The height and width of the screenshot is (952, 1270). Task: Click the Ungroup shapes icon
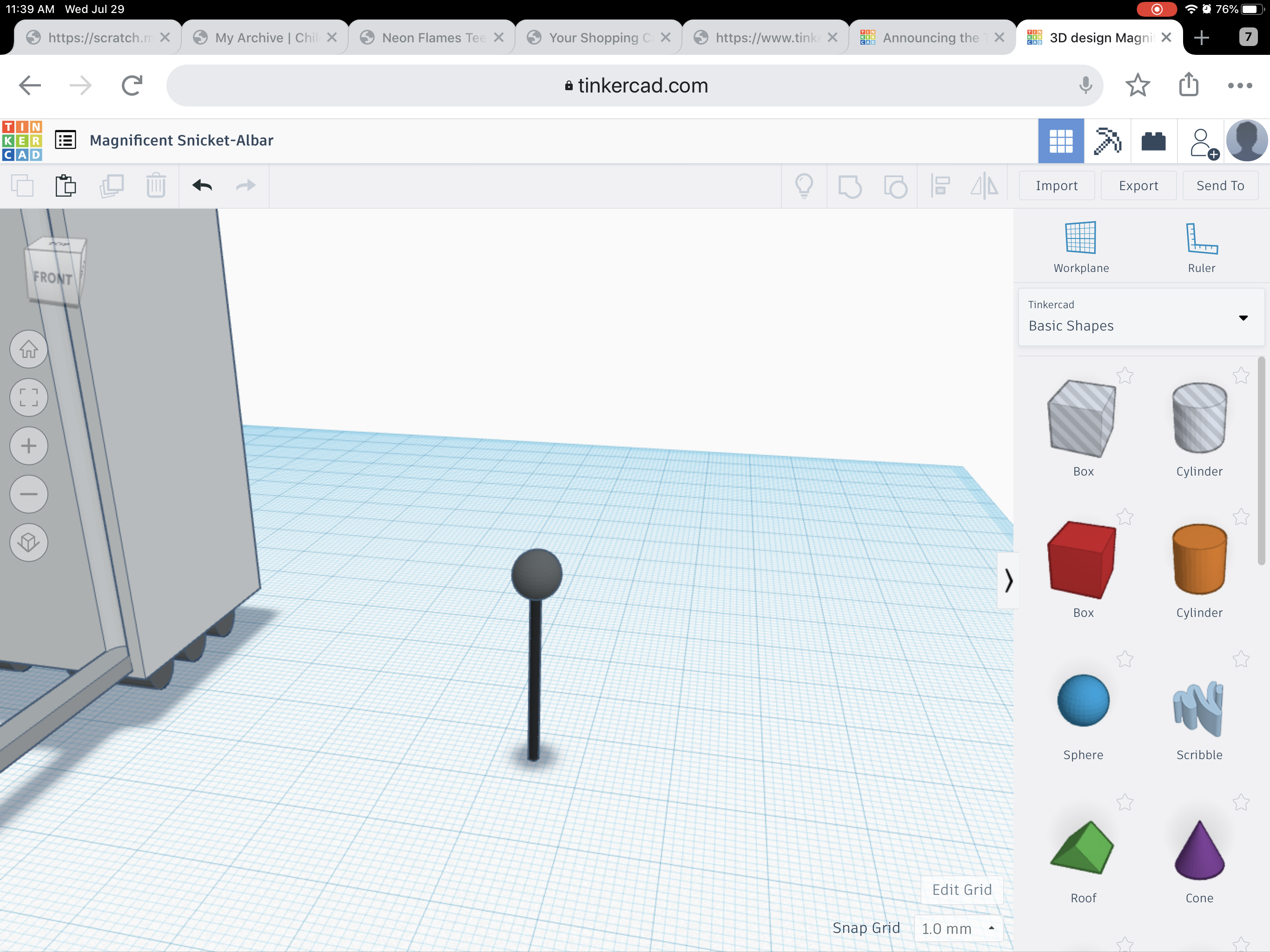(895, 186)
